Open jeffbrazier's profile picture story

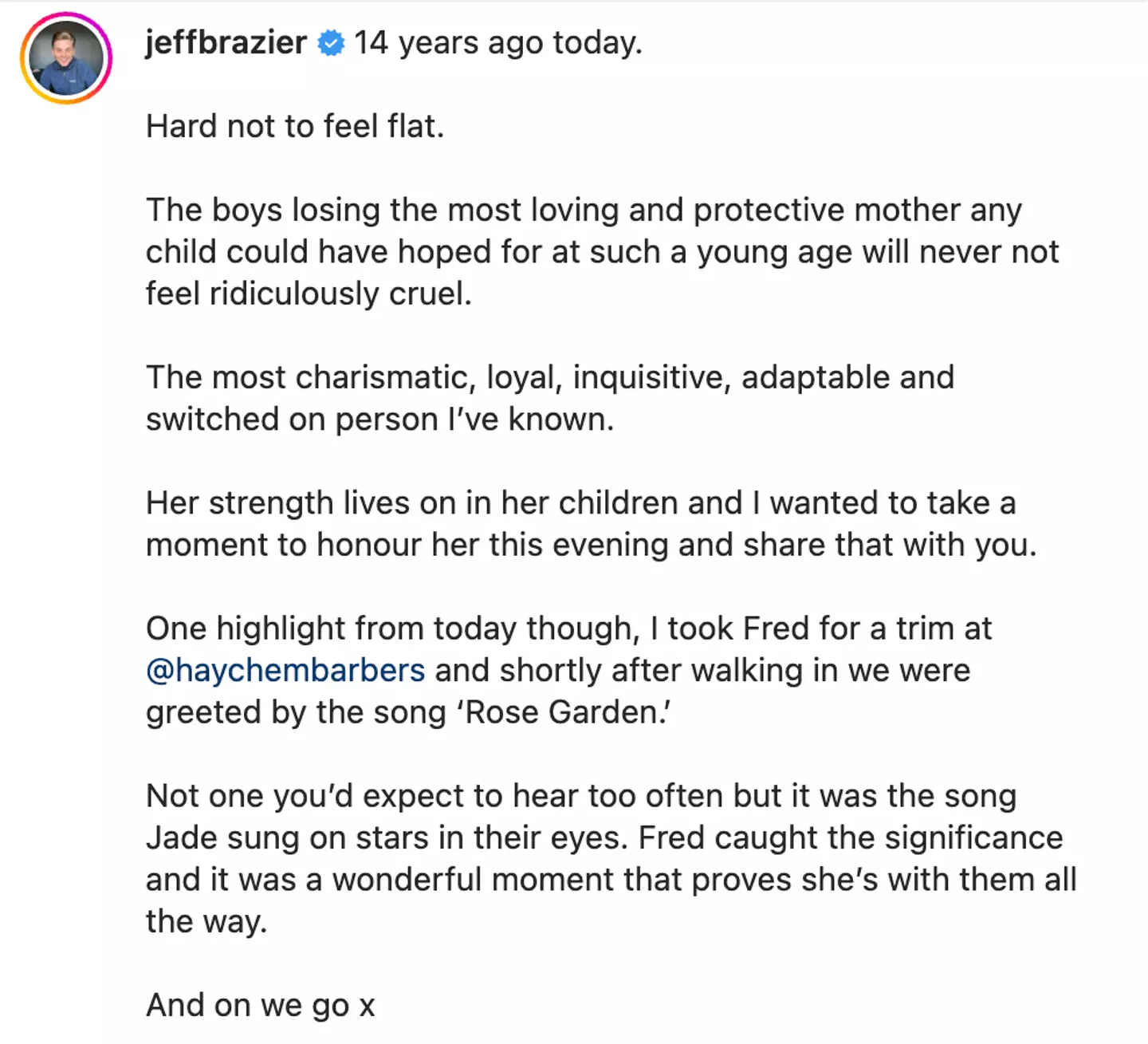[66, 58]
